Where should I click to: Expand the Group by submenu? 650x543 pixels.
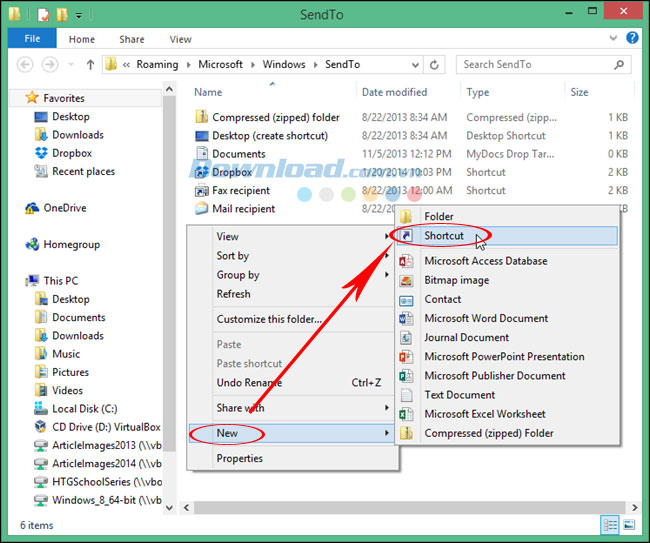point(387,274)
